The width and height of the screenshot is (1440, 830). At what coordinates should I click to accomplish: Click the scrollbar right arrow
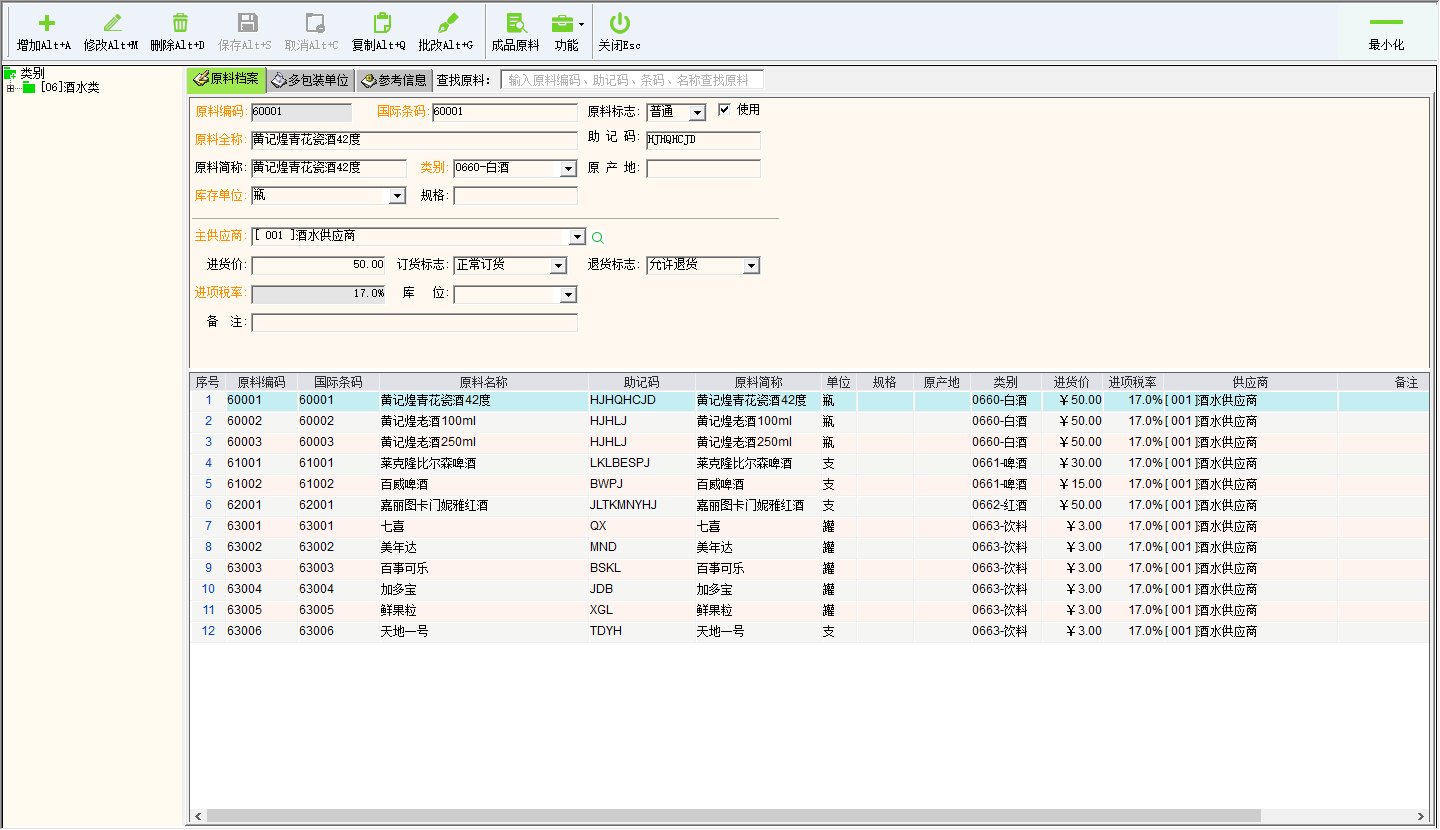coord(1422,816)
